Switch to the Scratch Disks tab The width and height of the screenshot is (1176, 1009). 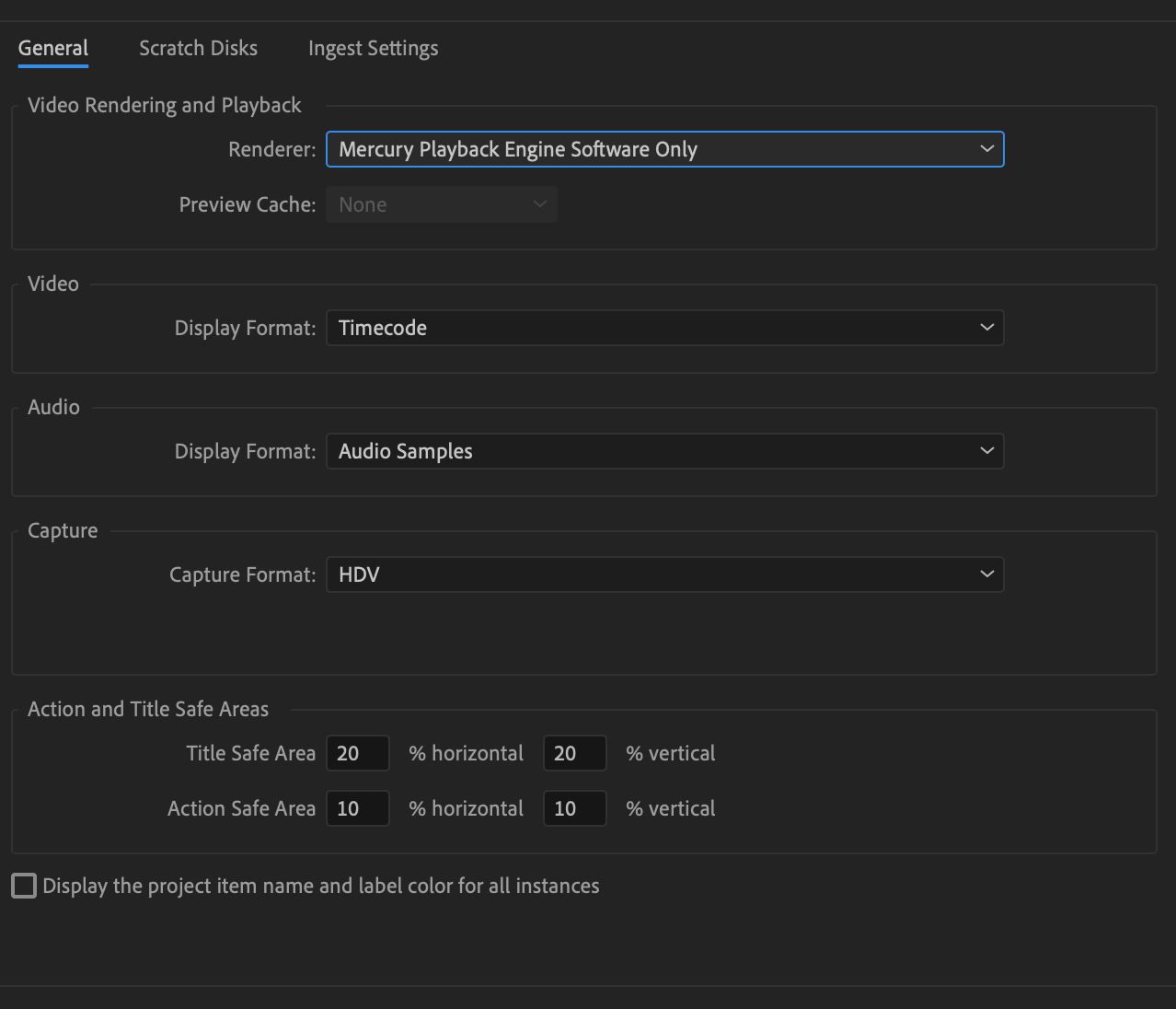198,48
